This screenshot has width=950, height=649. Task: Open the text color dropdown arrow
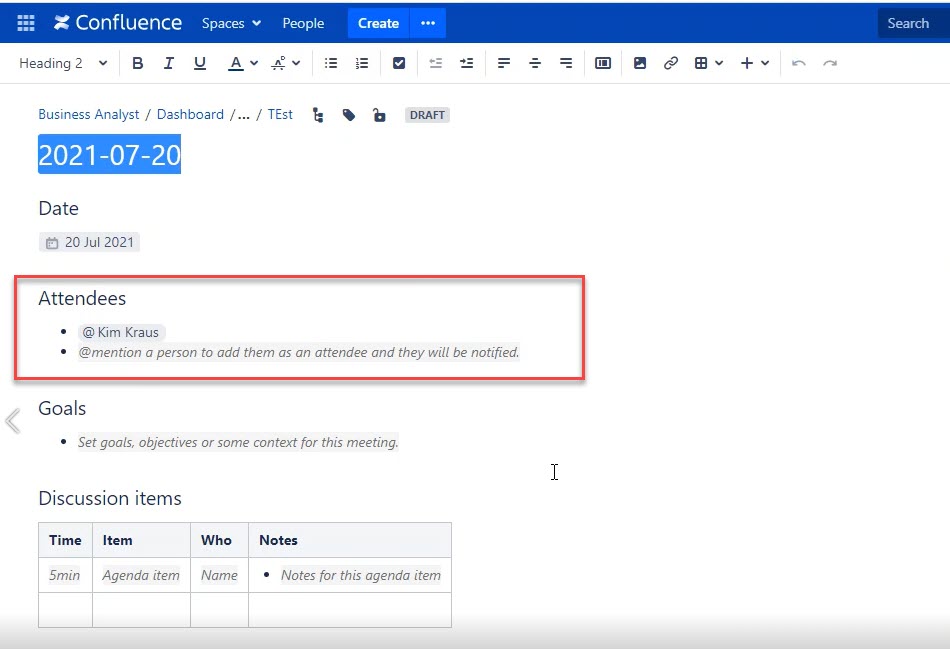coord(254,63)
